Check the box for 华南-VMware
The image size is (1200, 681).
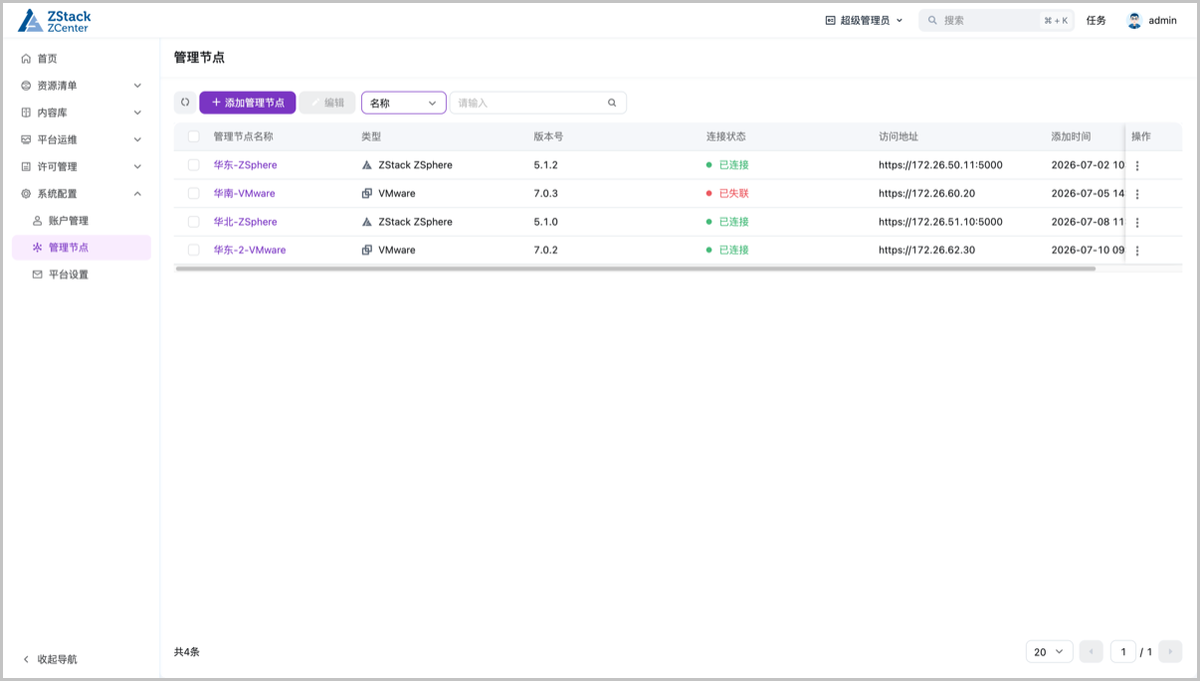click(194, 193)
